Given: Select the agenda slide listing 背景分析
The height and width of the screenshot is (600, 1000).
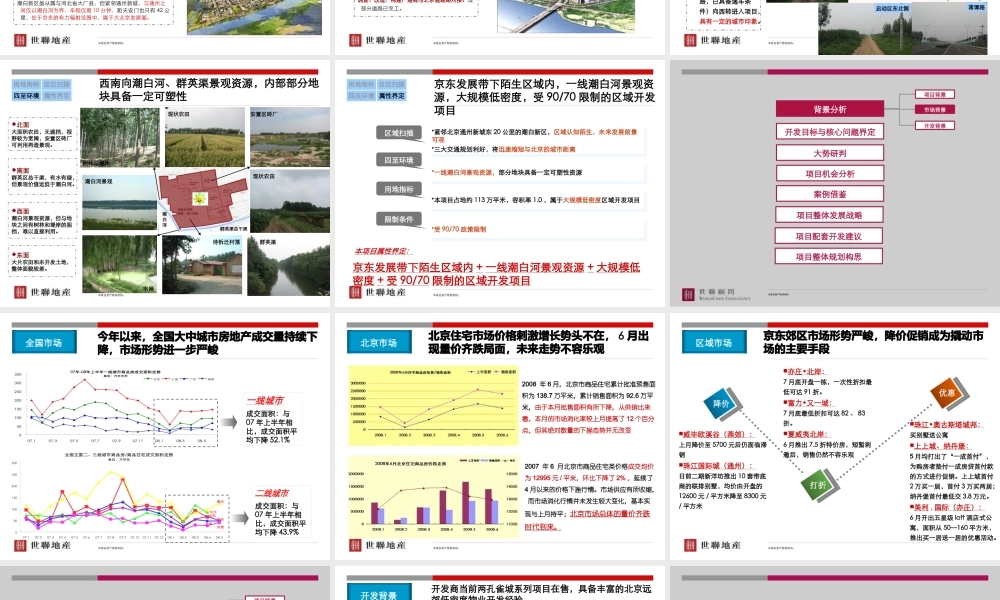Looking at the screenshot, I should tap(835, 184).
